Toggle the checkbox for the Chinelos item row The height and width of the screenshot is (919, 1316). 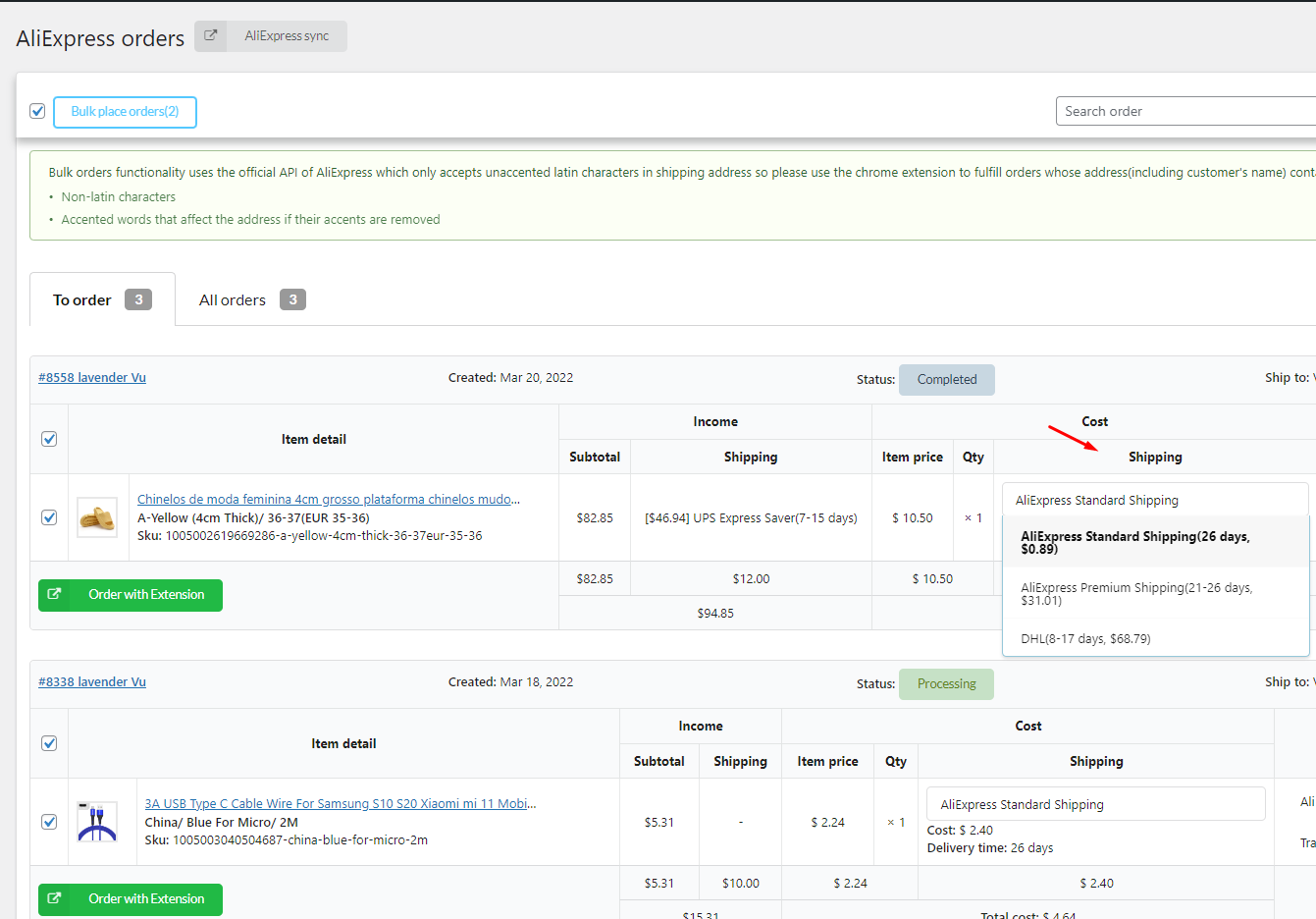(49, 517)
